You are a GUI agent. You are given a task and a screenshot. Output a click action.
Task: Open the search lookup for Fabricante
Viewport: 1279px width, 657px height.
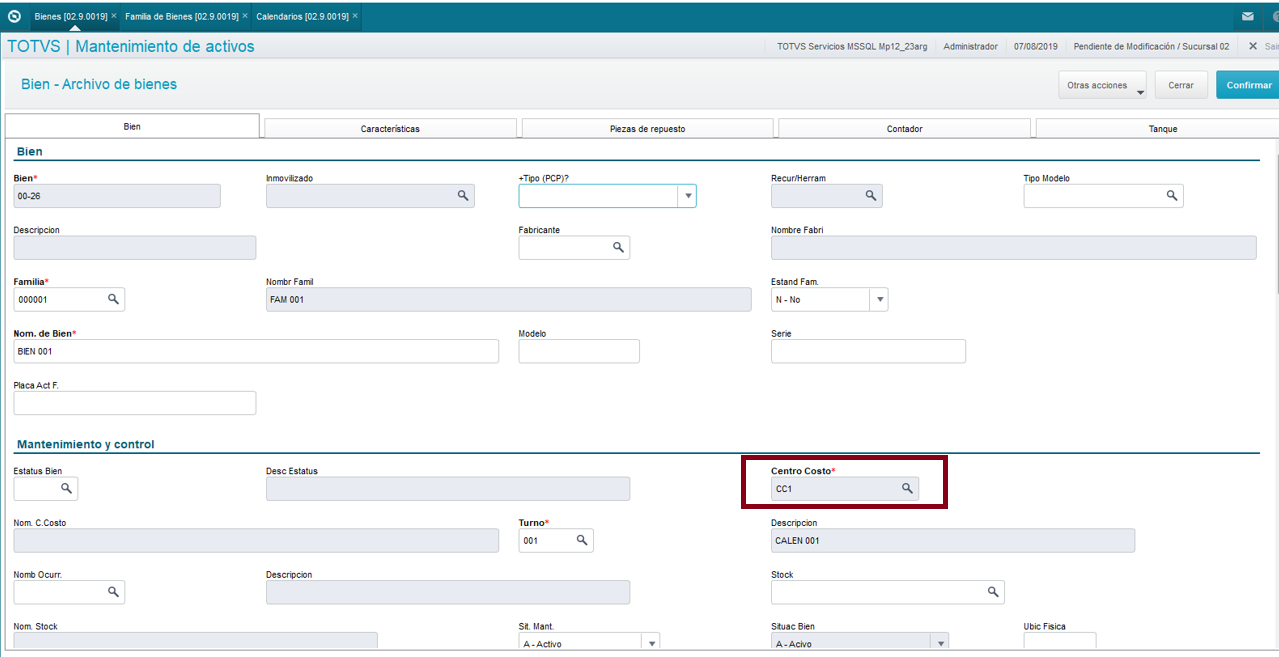[x=618, y=247]
